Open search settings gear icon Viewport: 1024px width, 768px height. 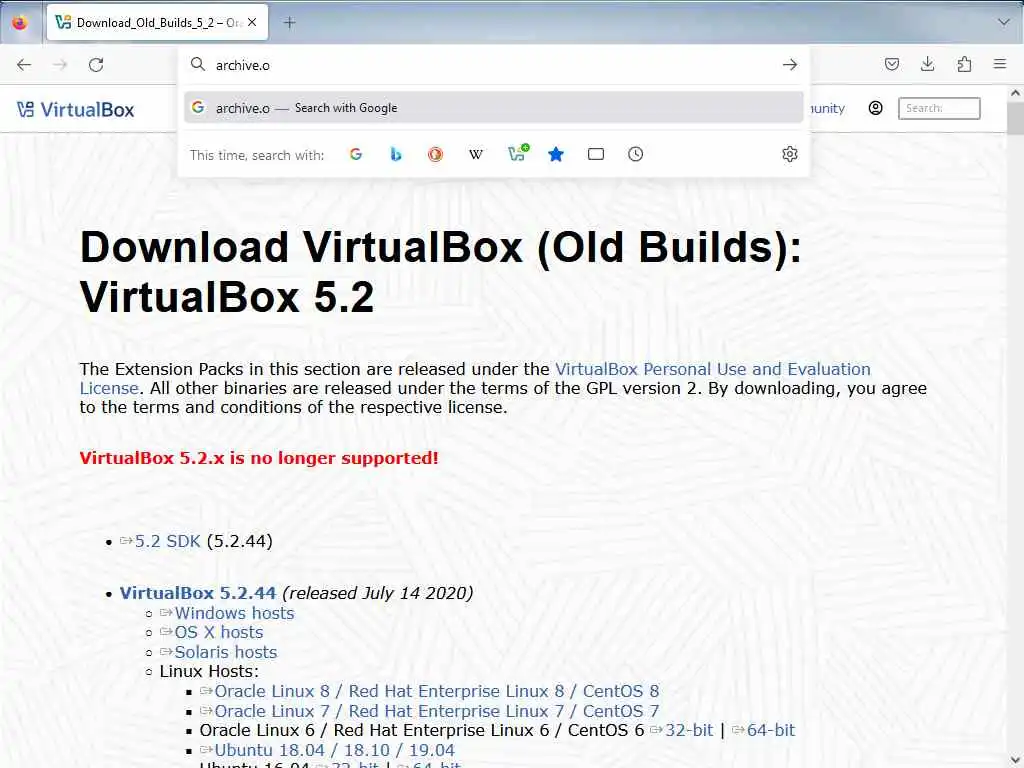(x=790, y=154)
